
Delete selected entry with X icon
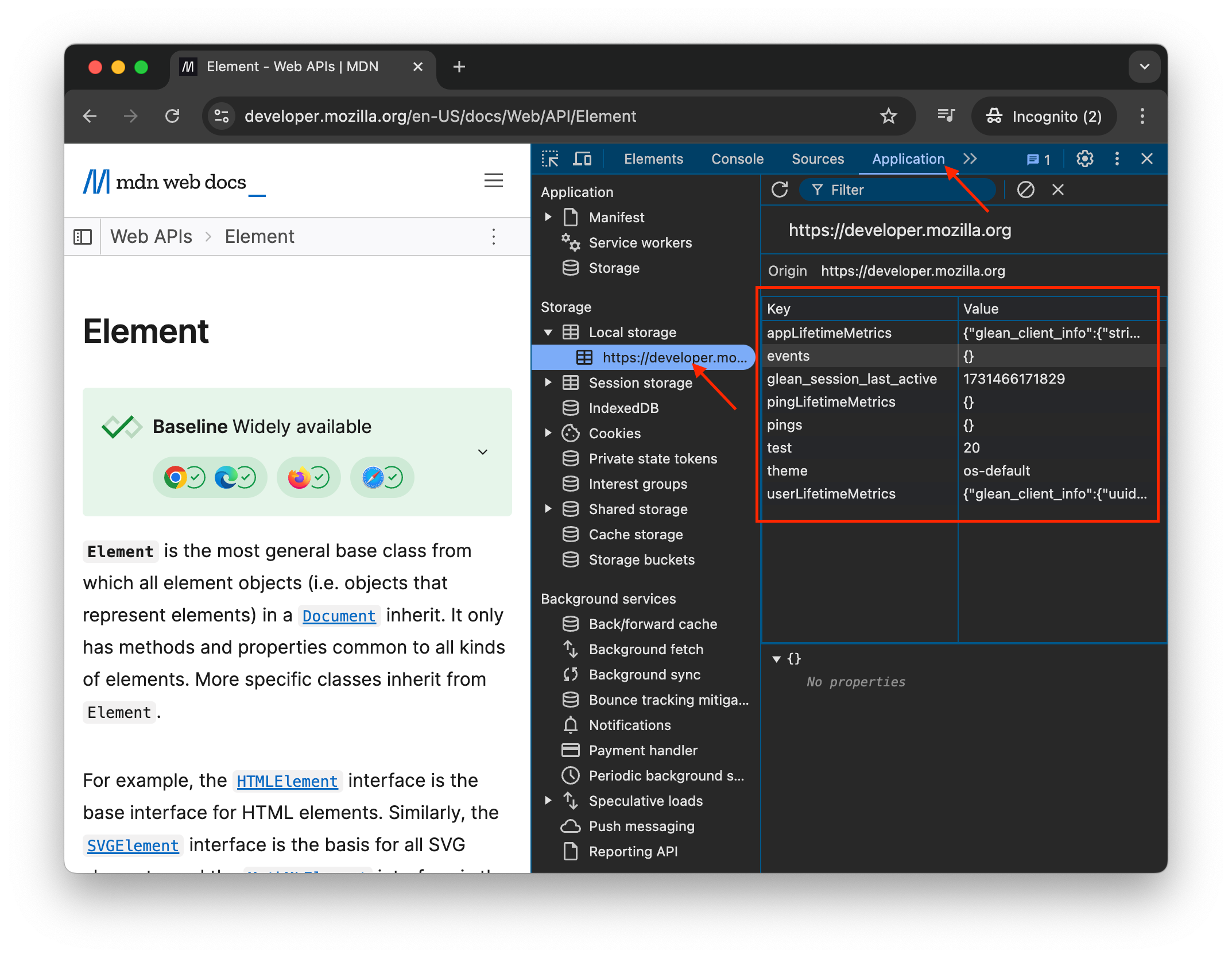(x=1058, y=190)
